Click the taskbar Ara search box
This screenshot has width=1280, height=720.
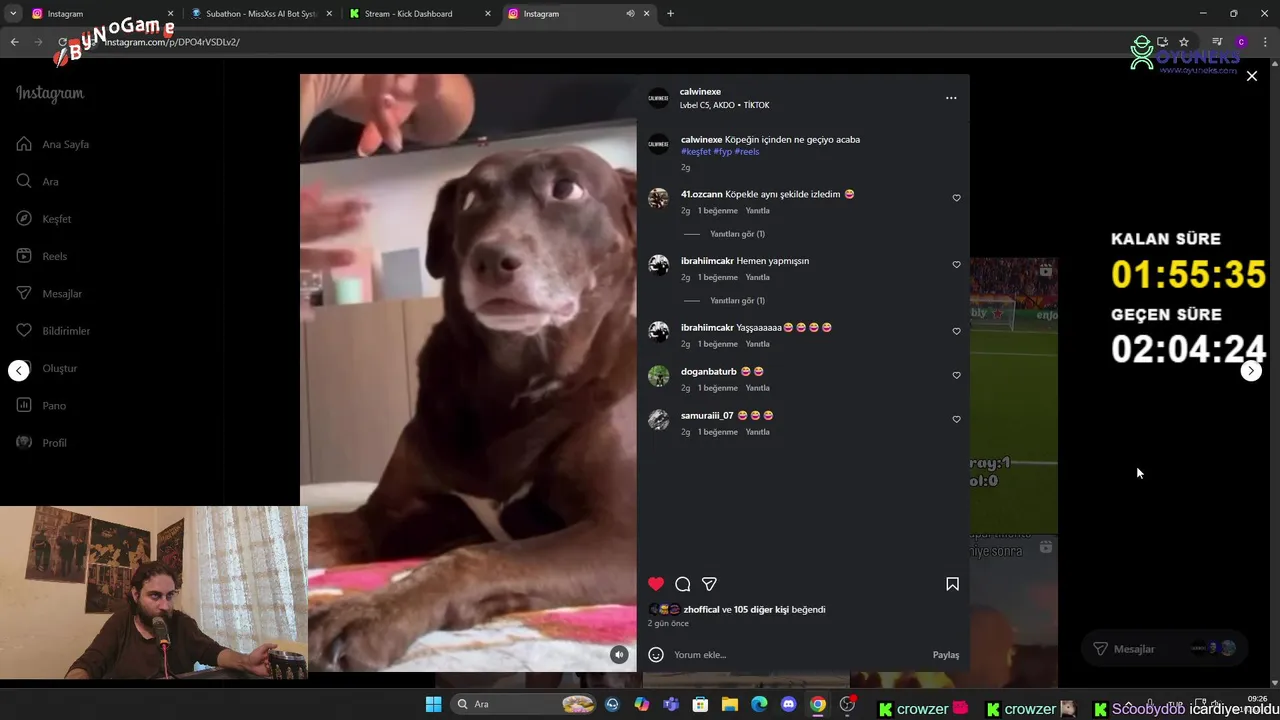tap(525, 704)
